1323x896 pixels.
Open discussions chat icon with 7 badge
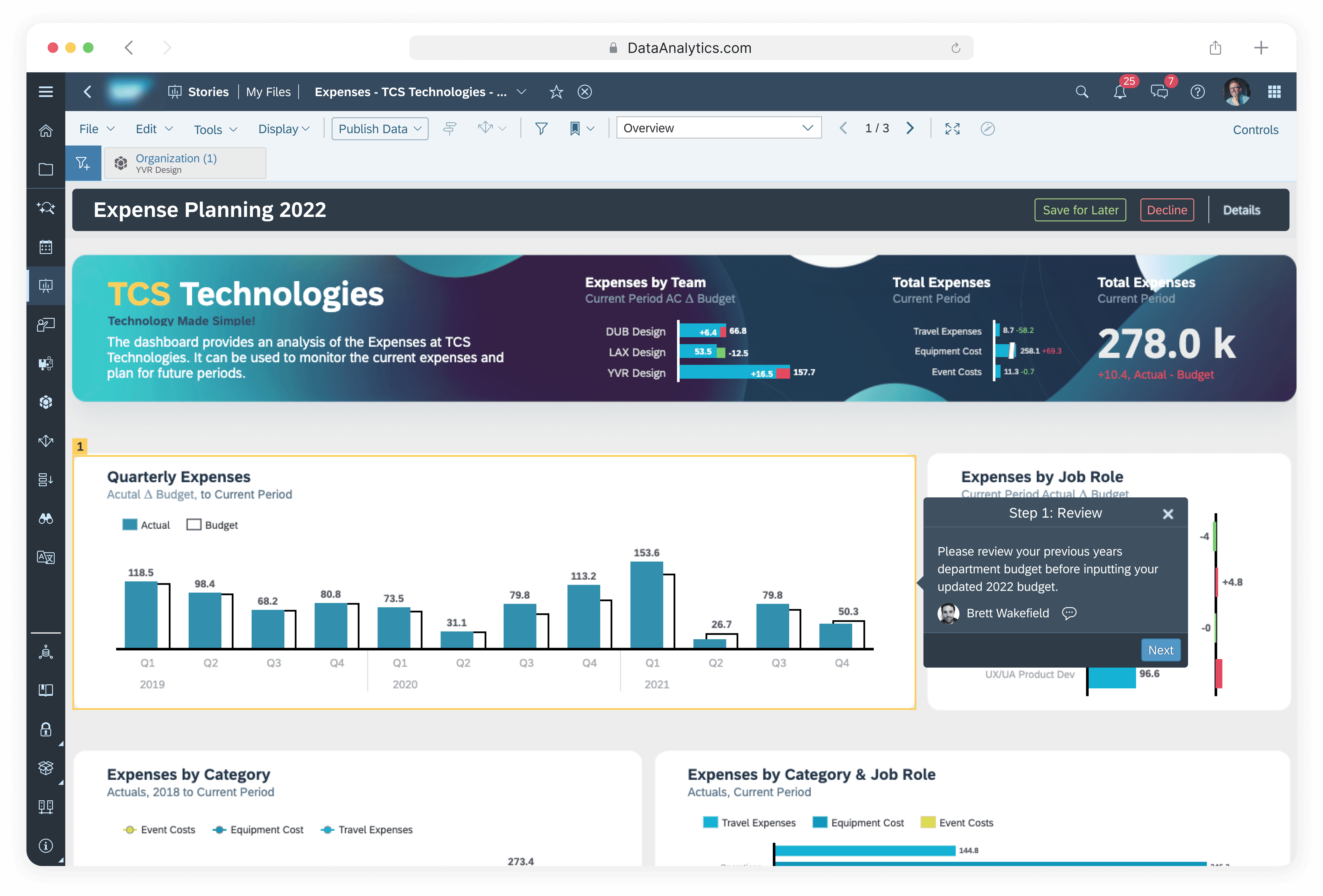(1159, 92)
